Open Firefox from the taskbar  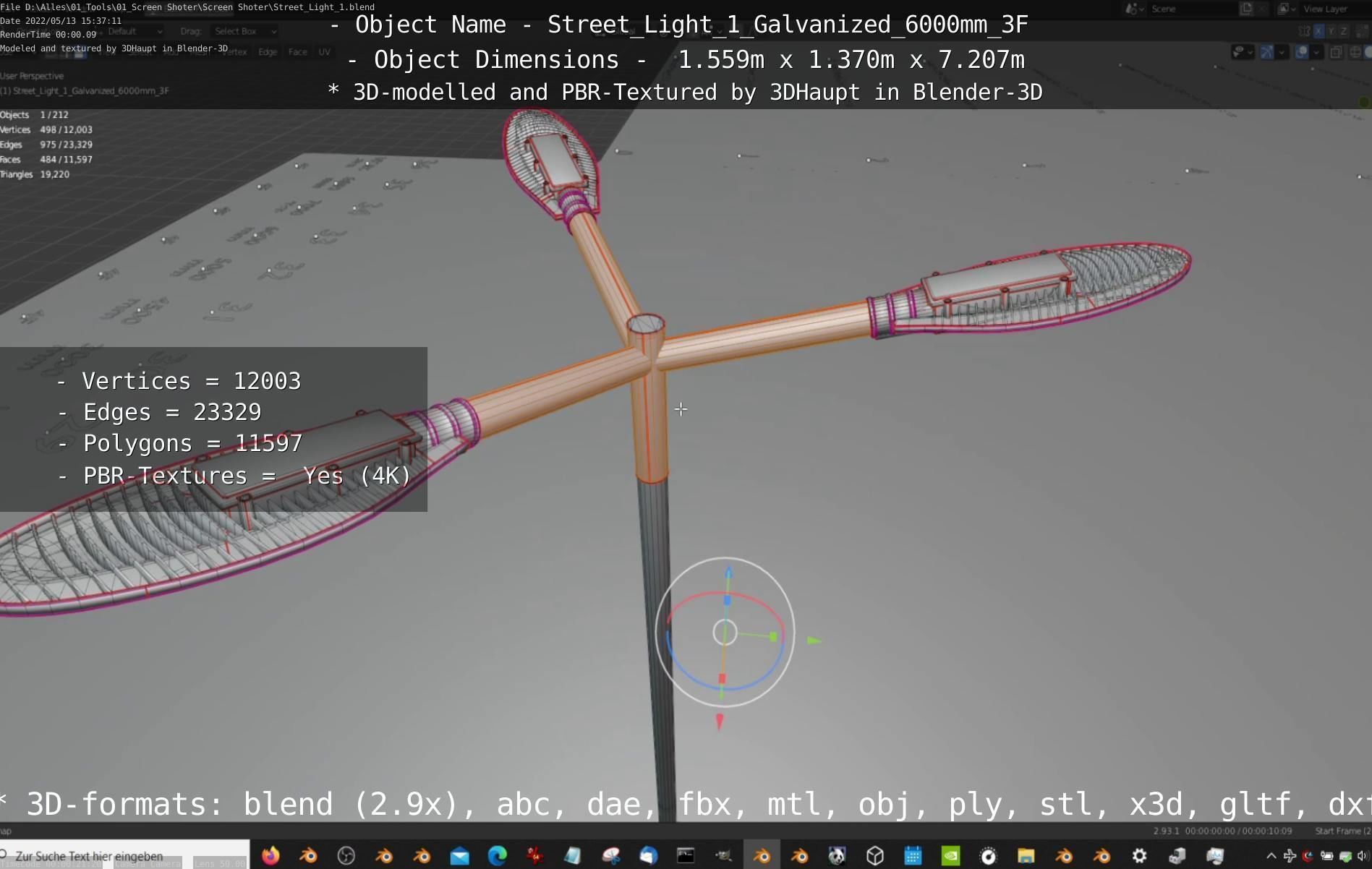[x=270, y=856]
